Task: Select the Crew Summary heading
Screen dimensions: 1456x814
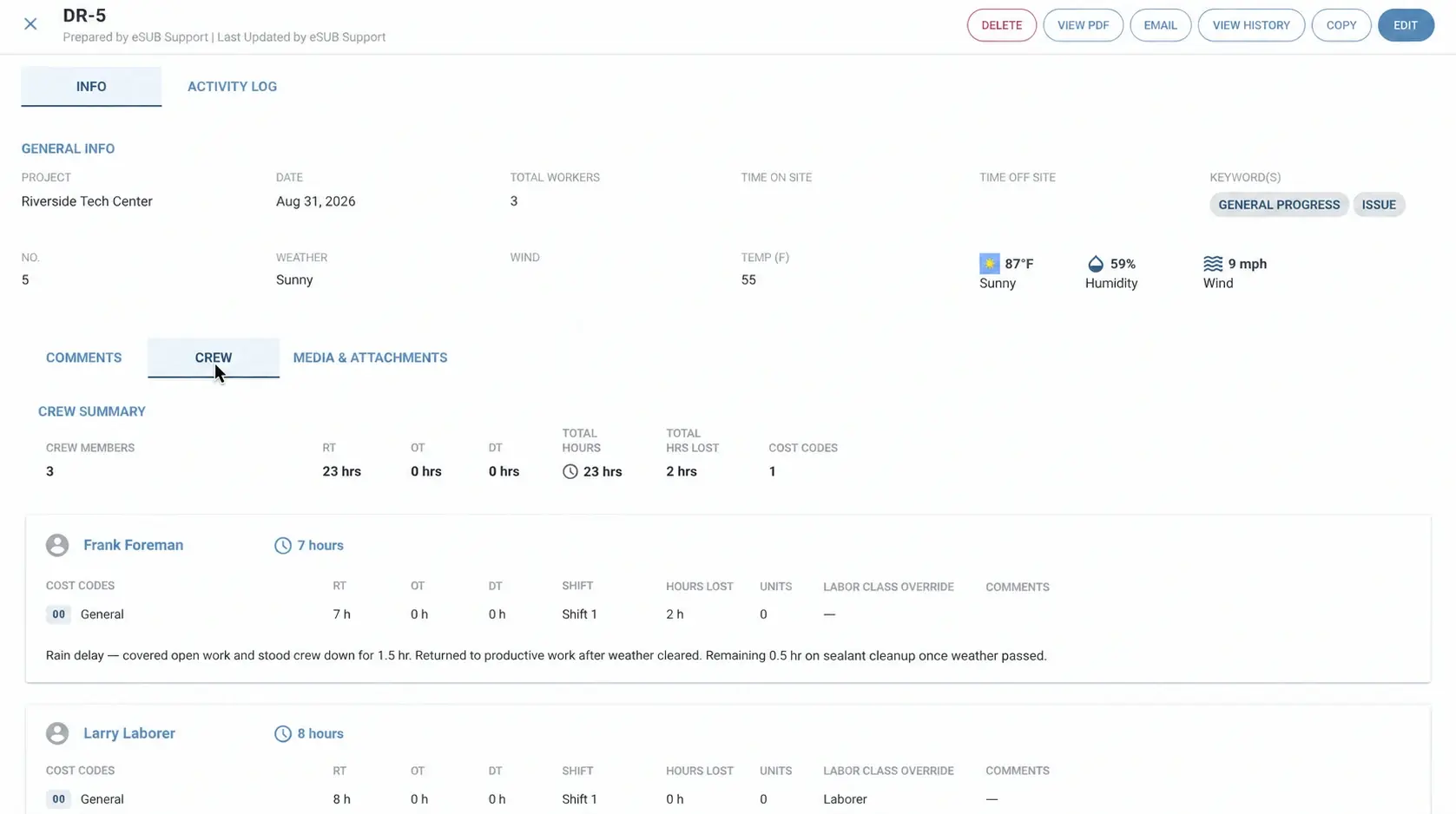Action: tap(92, 411)
